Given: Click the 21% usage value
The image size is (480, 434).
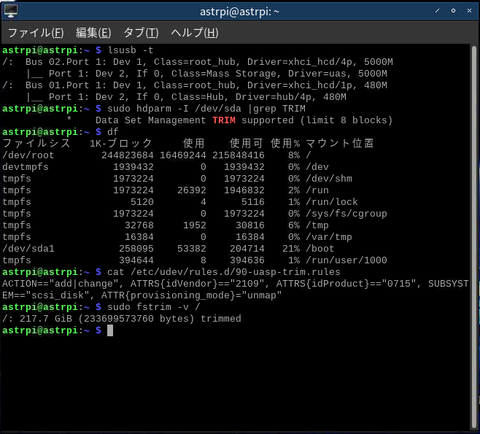Looking at the screenshot, I should tap(291, 249).
